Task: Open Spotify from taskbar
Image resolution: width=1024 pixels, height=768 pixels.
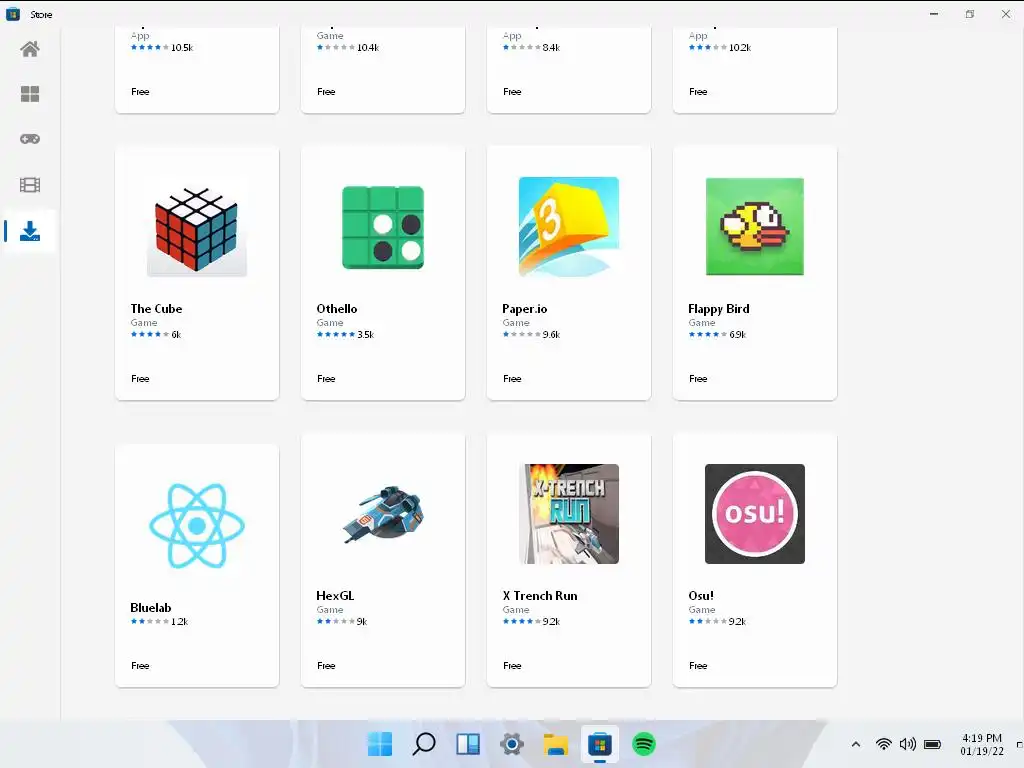Action: (x=644, y=744)
